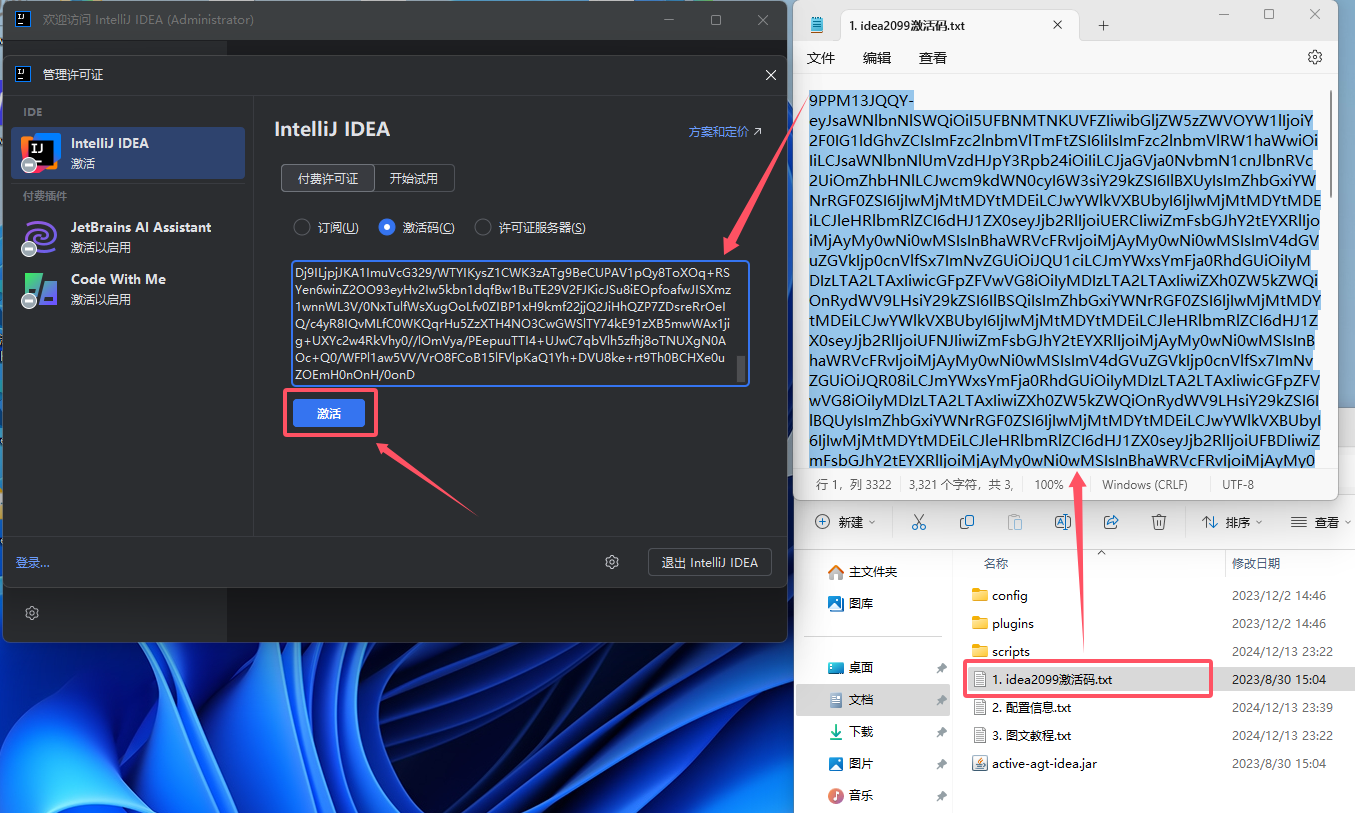Viewport: 1355px width, 813px height.
Task: Open 图库 in Explorer sidebar
Action: click(x=850, y=603)
